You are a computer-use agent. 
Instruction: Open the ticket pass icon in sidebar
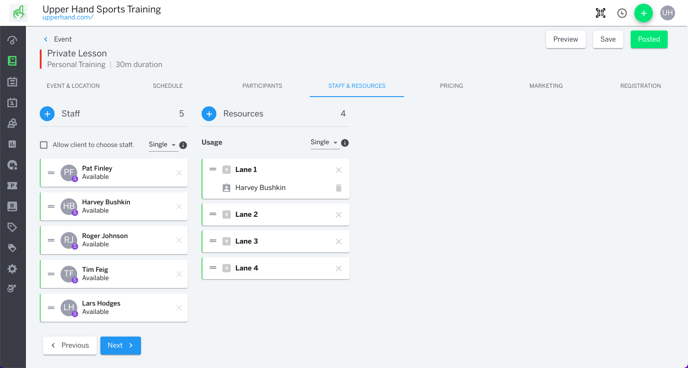tap(12, 186)
